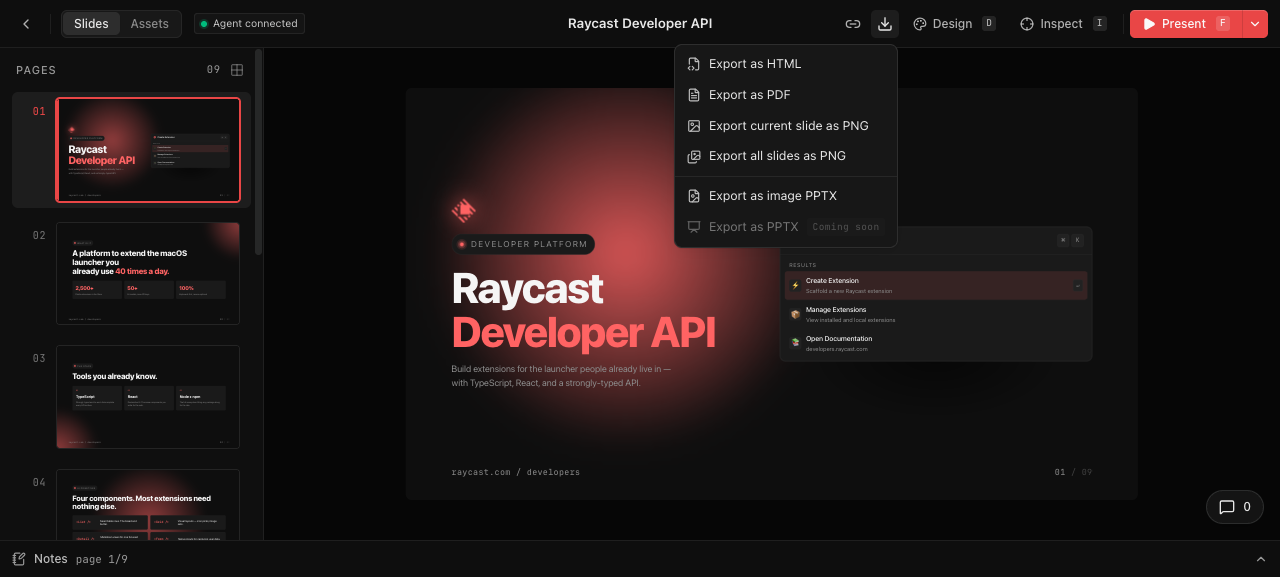Click the PAGES panel header
1280x577 pixels.
[x=36, y=70]
